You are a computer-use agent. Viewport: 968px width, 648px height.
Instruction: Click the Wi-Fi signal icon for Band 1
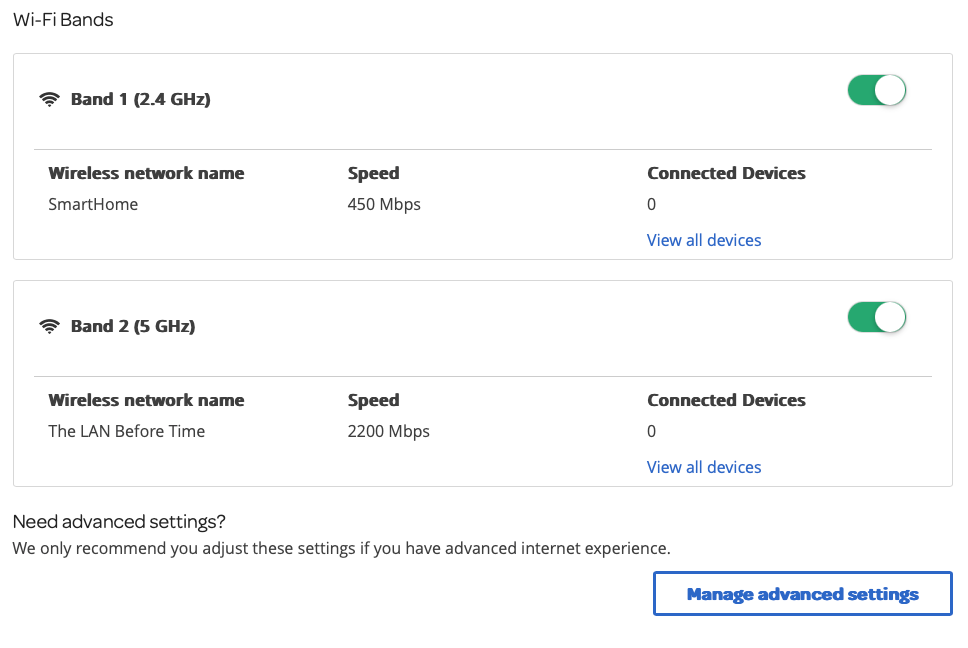tap(49, 100)
